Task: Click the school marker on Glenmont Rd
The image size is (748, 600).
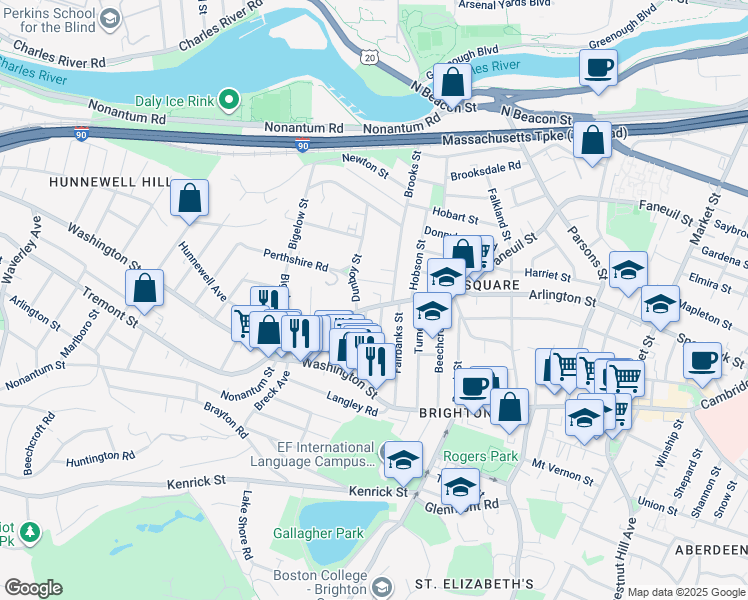Action: 460,489
